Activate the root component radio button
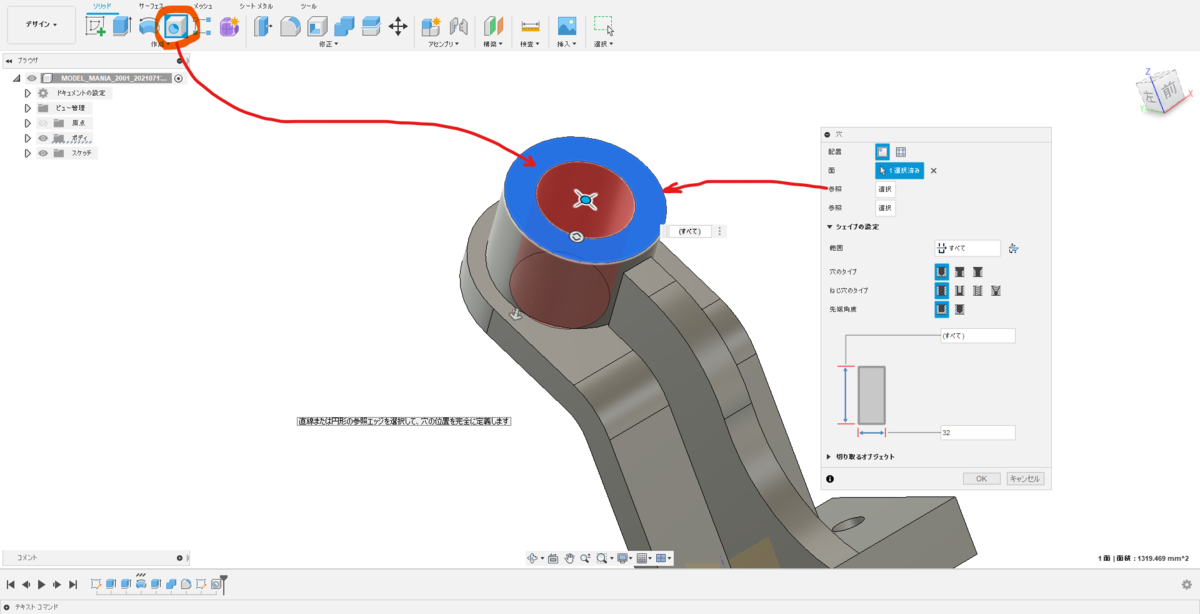 tap(178, 78)
